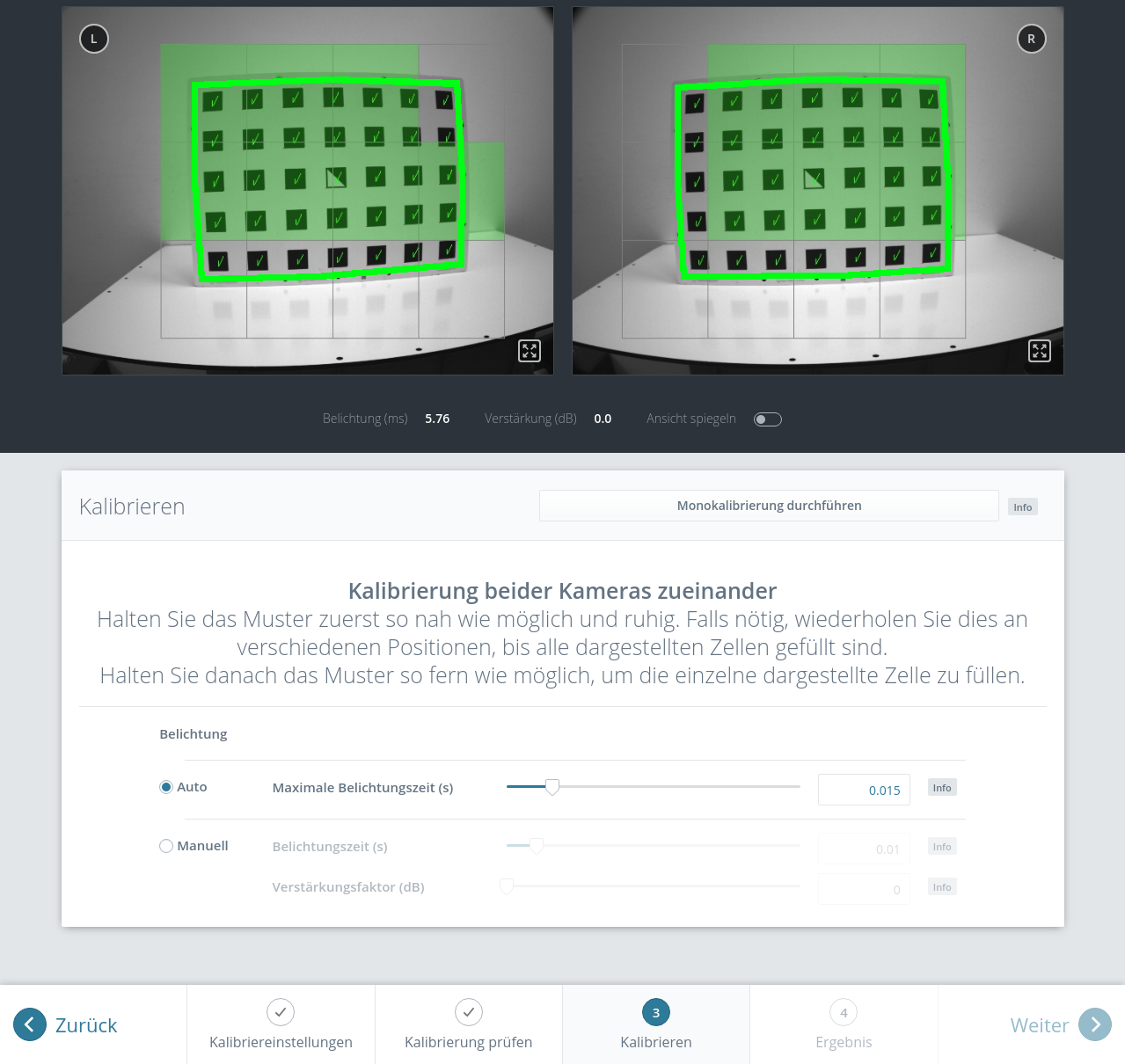
Task: Click the fullscreen icon on the right camera image
Action: (x=1039, y=350)
